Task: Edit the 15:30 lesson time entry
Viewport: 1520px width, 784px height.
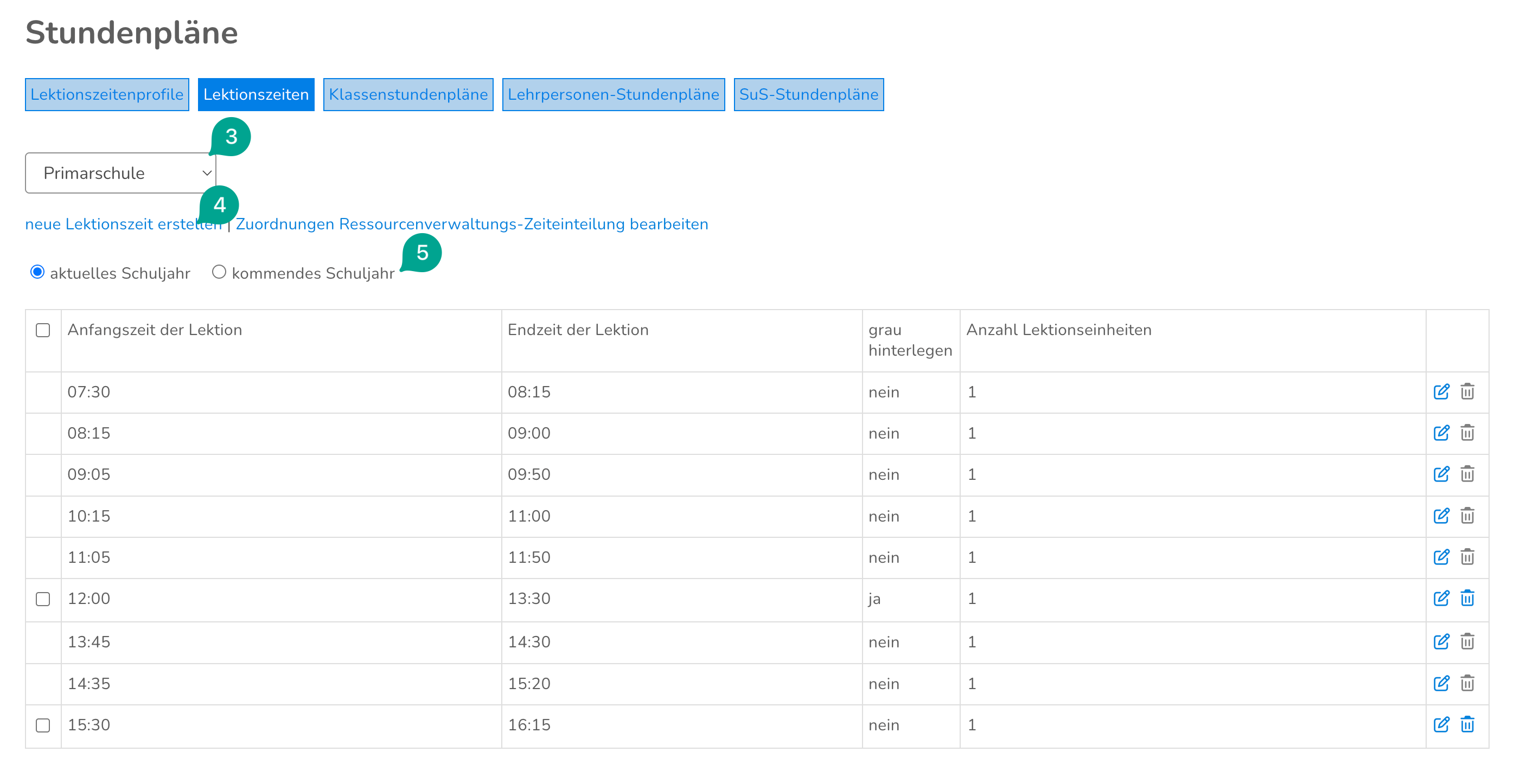Action: coord(1440,724)
